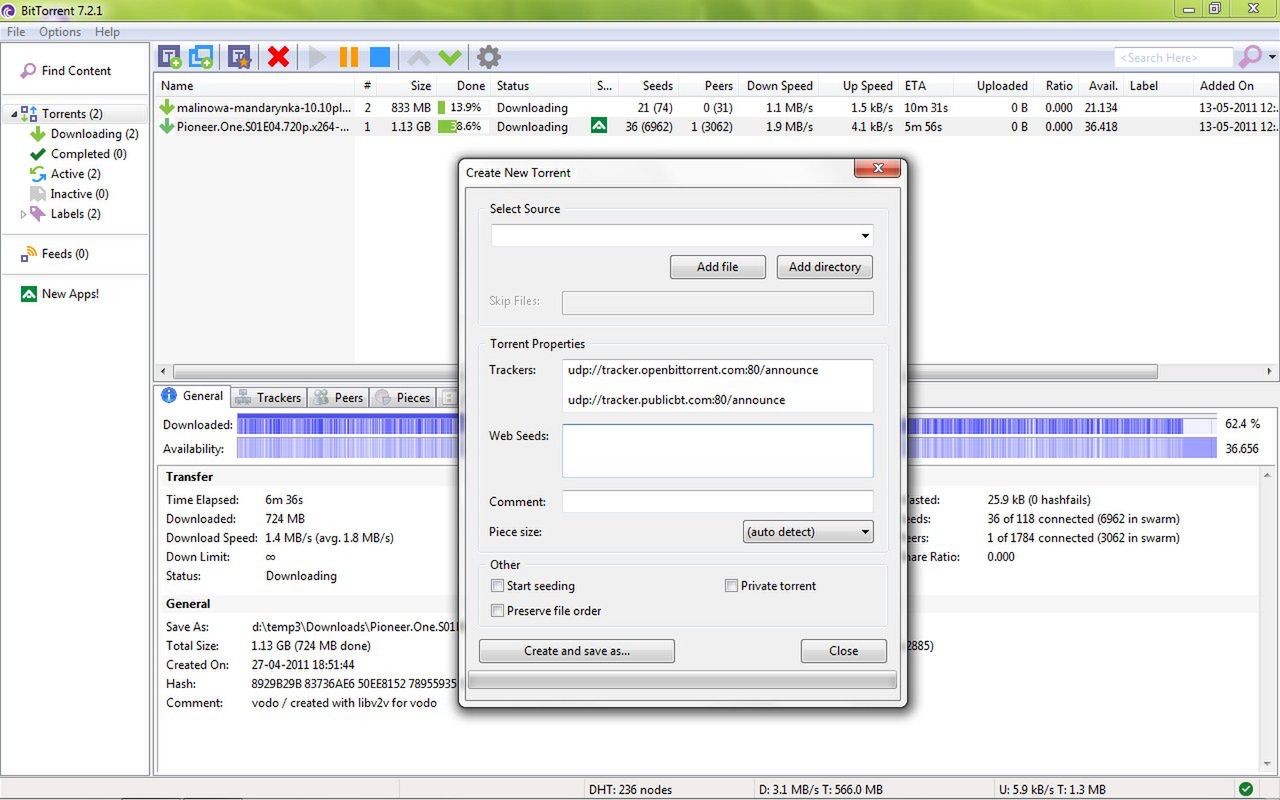Click the green Move Down Queue arrow

450,57
